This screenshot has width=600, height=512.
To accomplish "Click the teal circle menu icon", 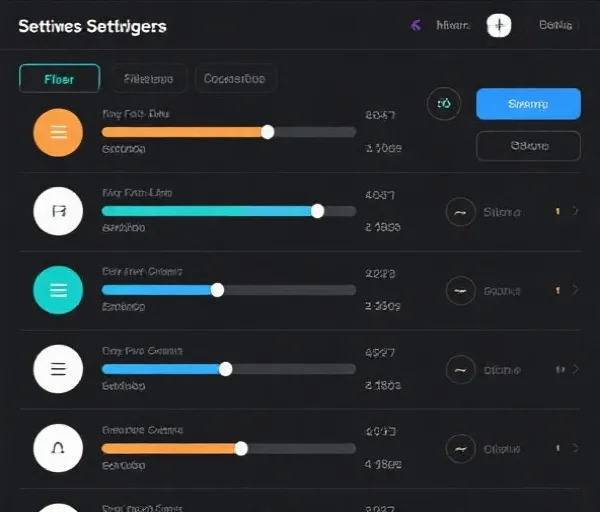I will click(x=57, y=290).
